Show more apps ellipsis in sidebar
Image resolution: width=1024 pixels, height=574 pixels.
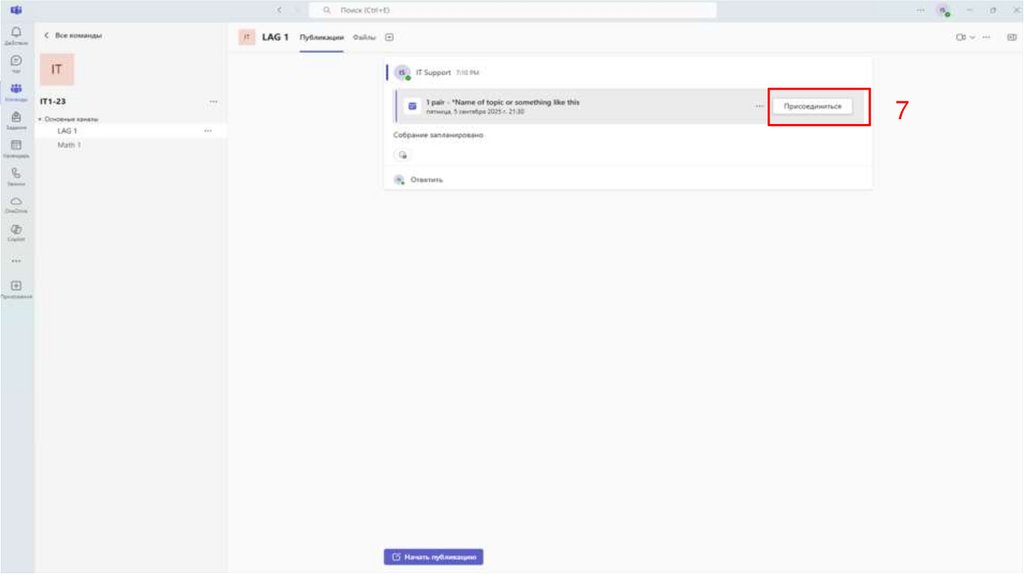pos(16,261)
